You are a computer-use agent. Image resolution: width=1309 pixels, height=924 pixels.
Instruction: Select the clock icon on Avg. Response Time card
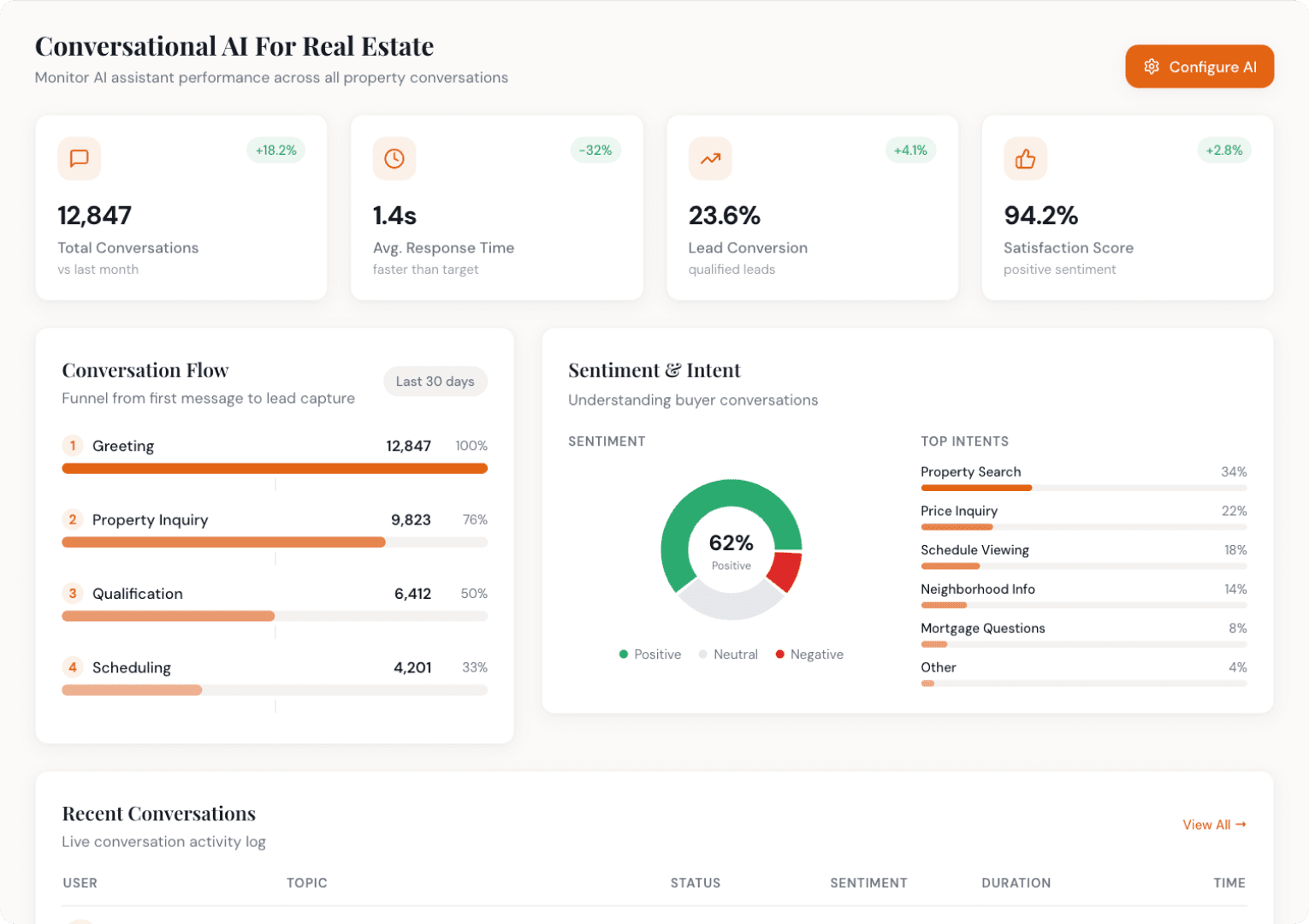coord(394,158)
